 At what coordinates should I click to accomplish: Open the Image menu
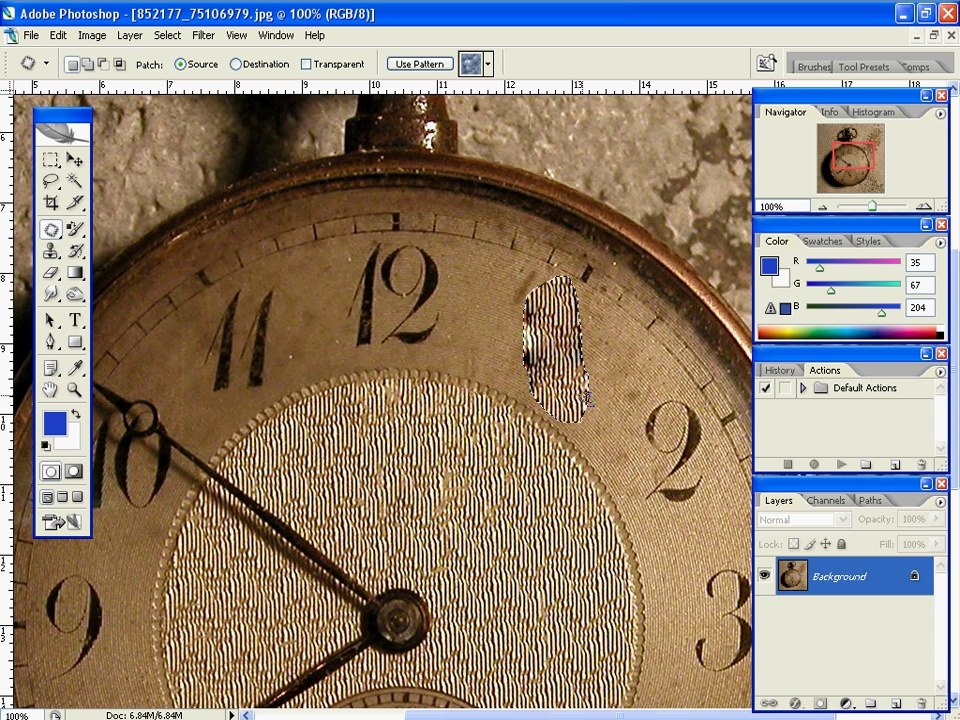tap(92, 36)
